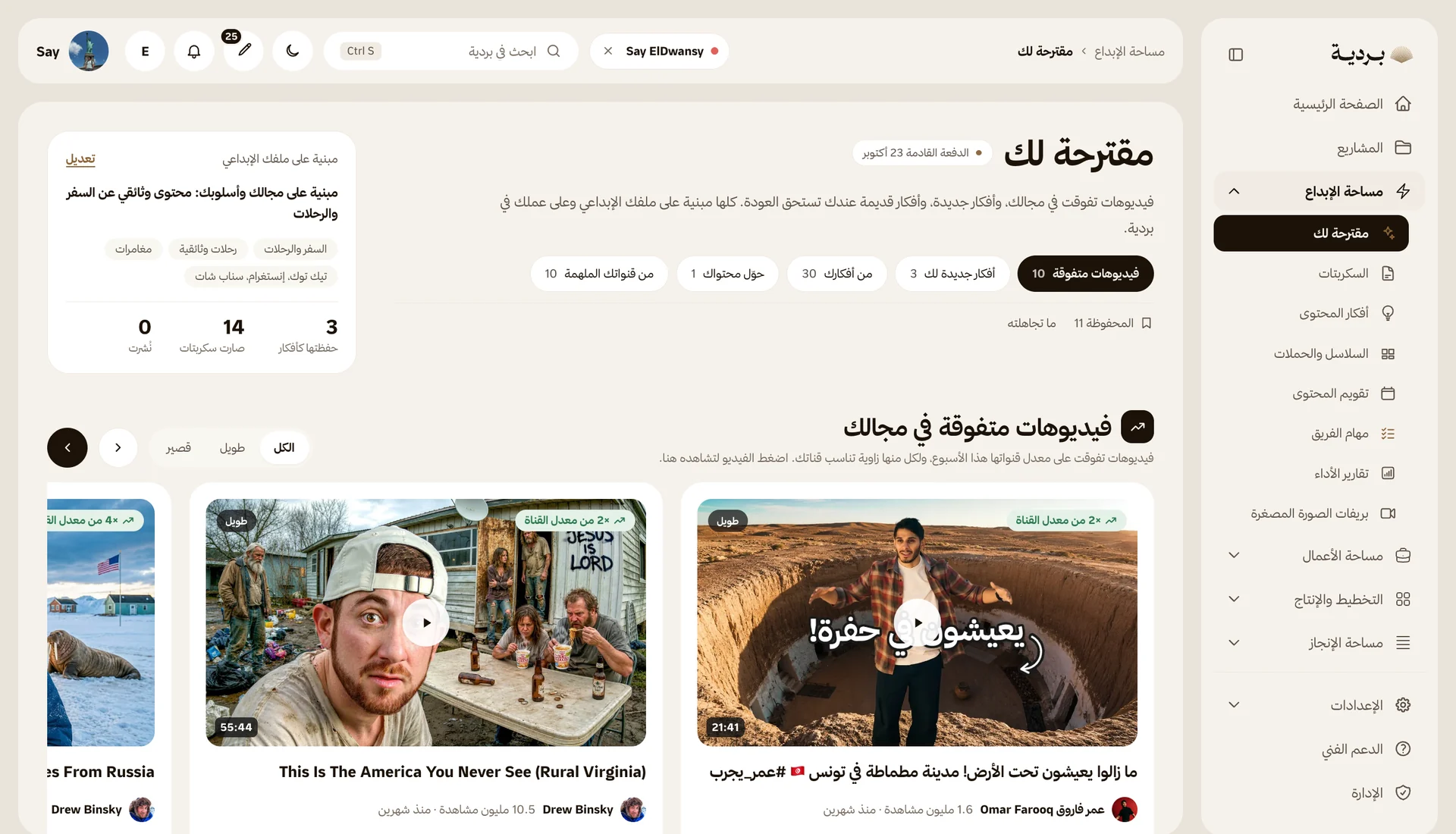Click title ما زالوا يعيشون تحت الأرض
1456x834 pixels.
(924, 772)
